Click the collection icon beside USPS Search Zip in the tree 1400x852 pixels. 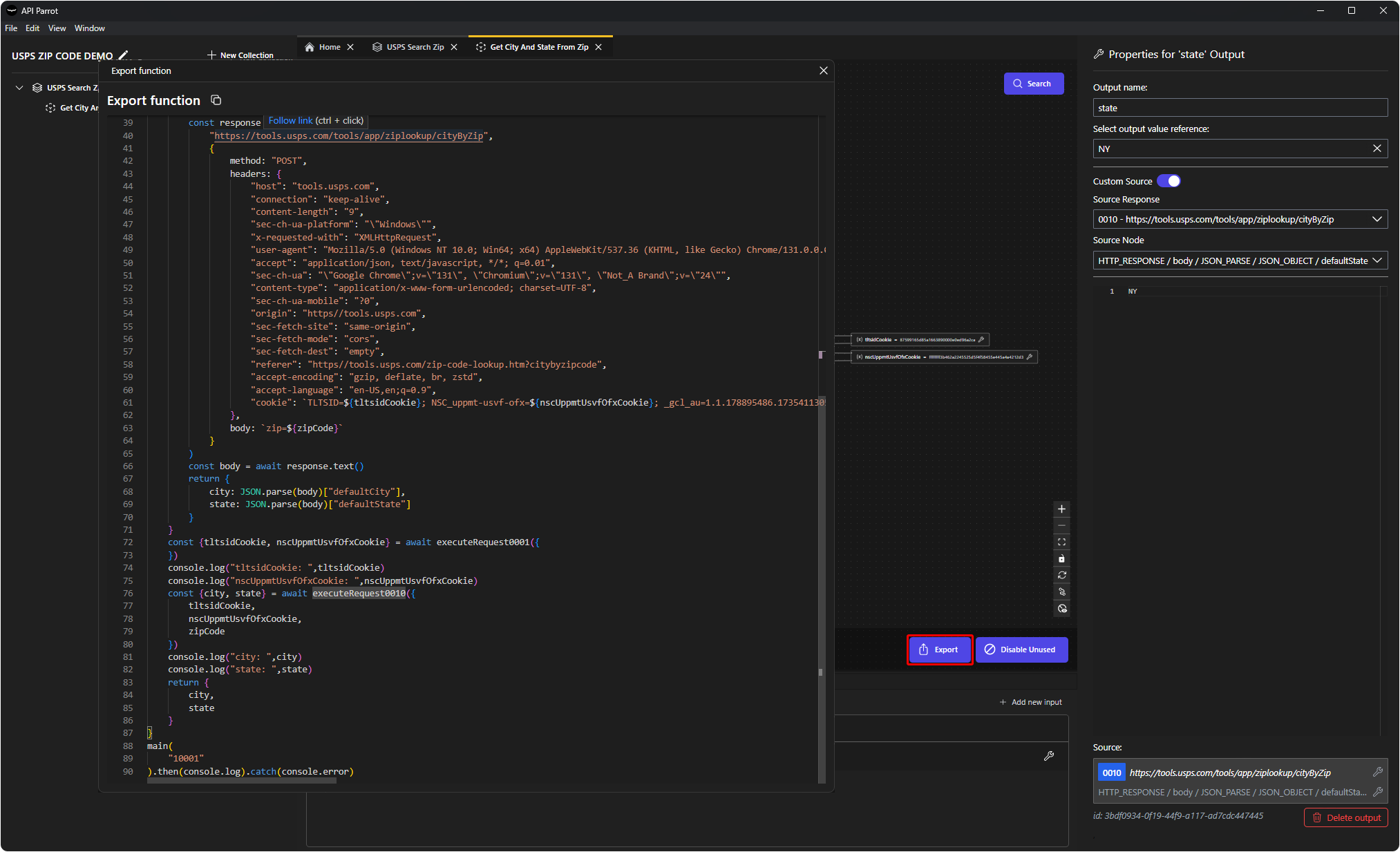[37, 88]
